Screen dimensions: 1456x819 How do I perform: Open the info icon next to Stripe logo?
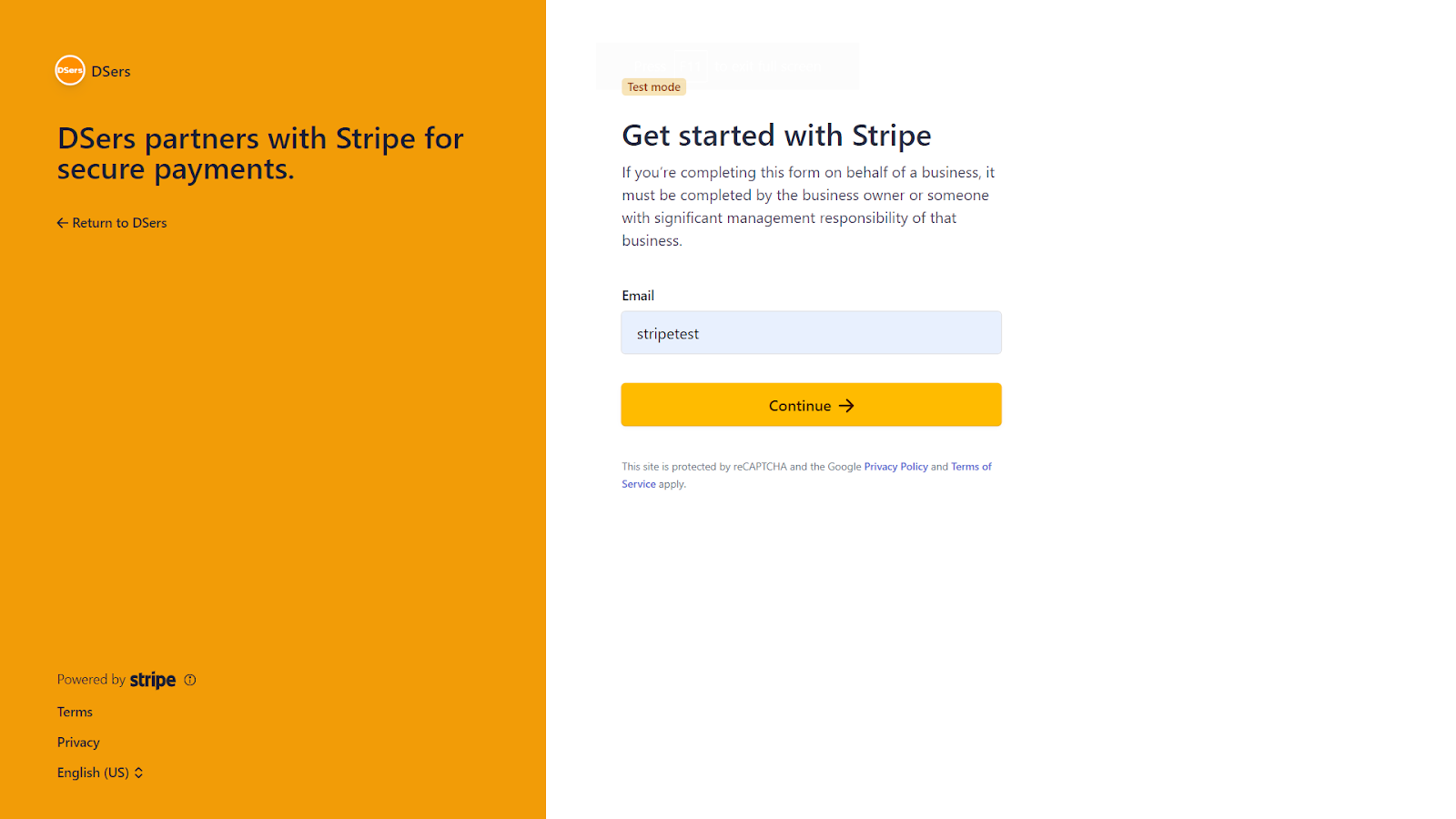pyautogui.click(x=190, y=680)
